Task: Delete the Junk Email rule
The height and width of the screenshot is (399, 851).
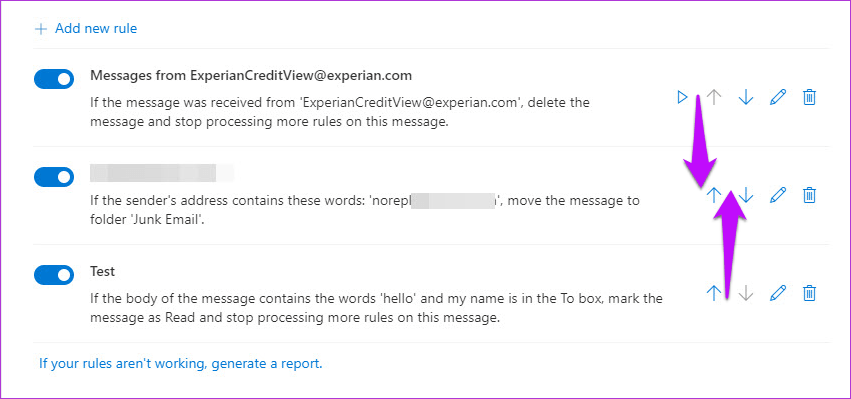Action: pyautogui.click(x=809, y=195)
